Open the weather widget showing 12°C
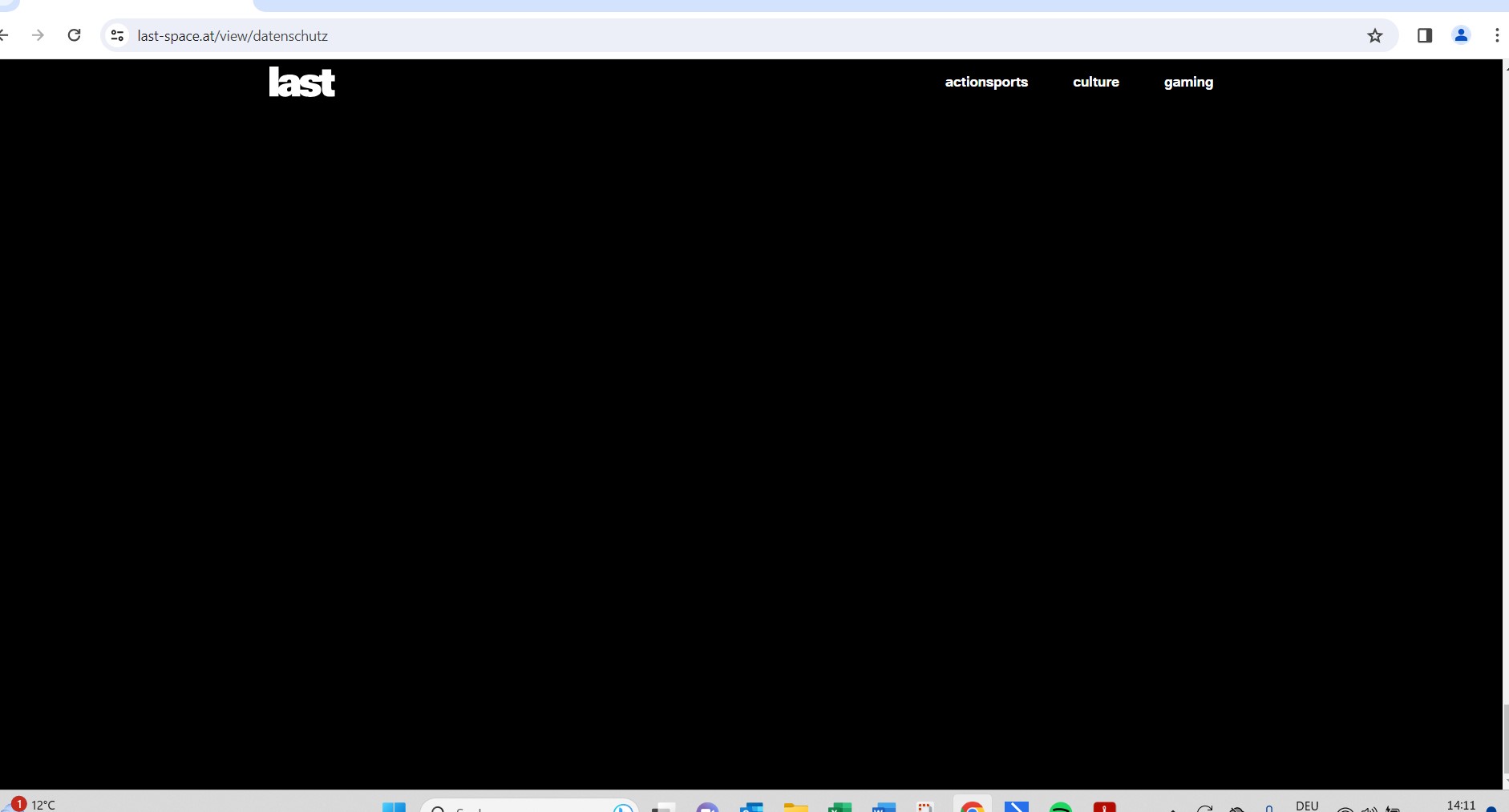1509x812 pixels. pos(32,804)
